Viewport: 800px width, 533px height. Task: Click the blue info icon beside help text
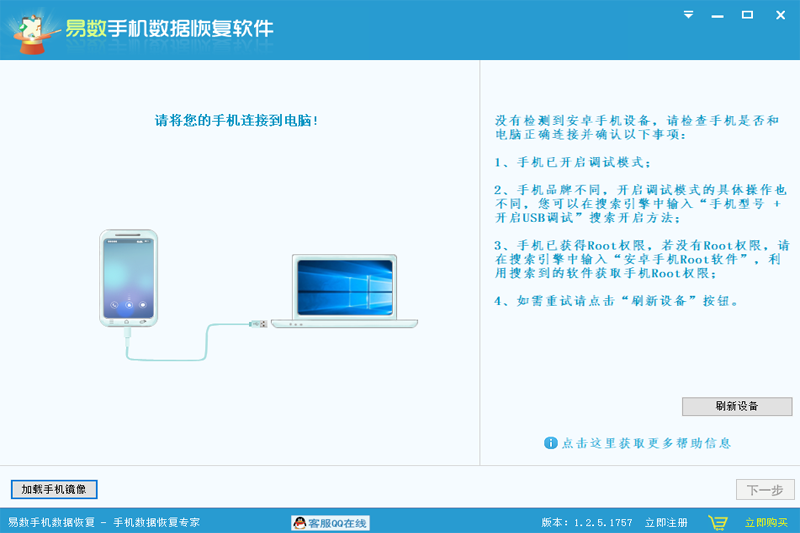[550, 442]
